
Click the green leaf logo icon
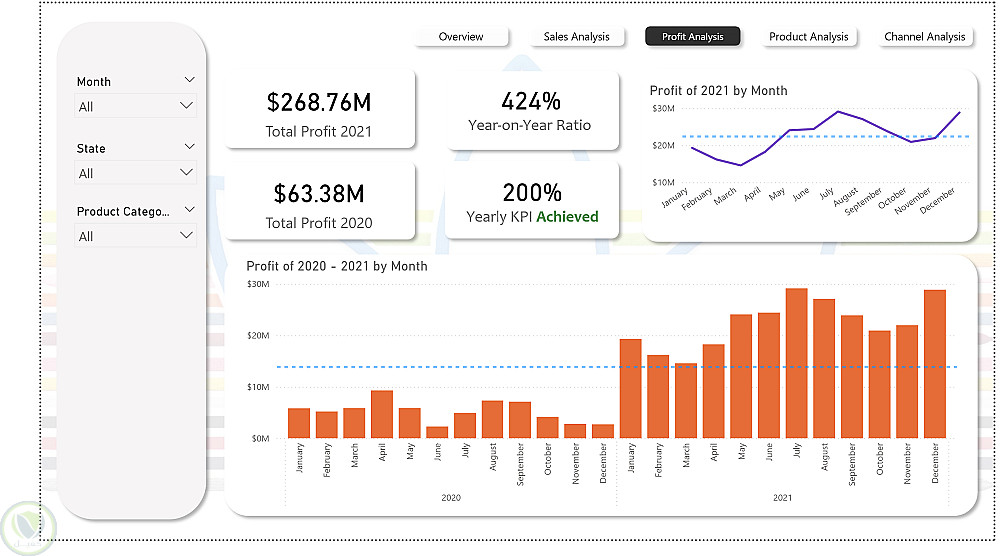click(x=28, y=529)
